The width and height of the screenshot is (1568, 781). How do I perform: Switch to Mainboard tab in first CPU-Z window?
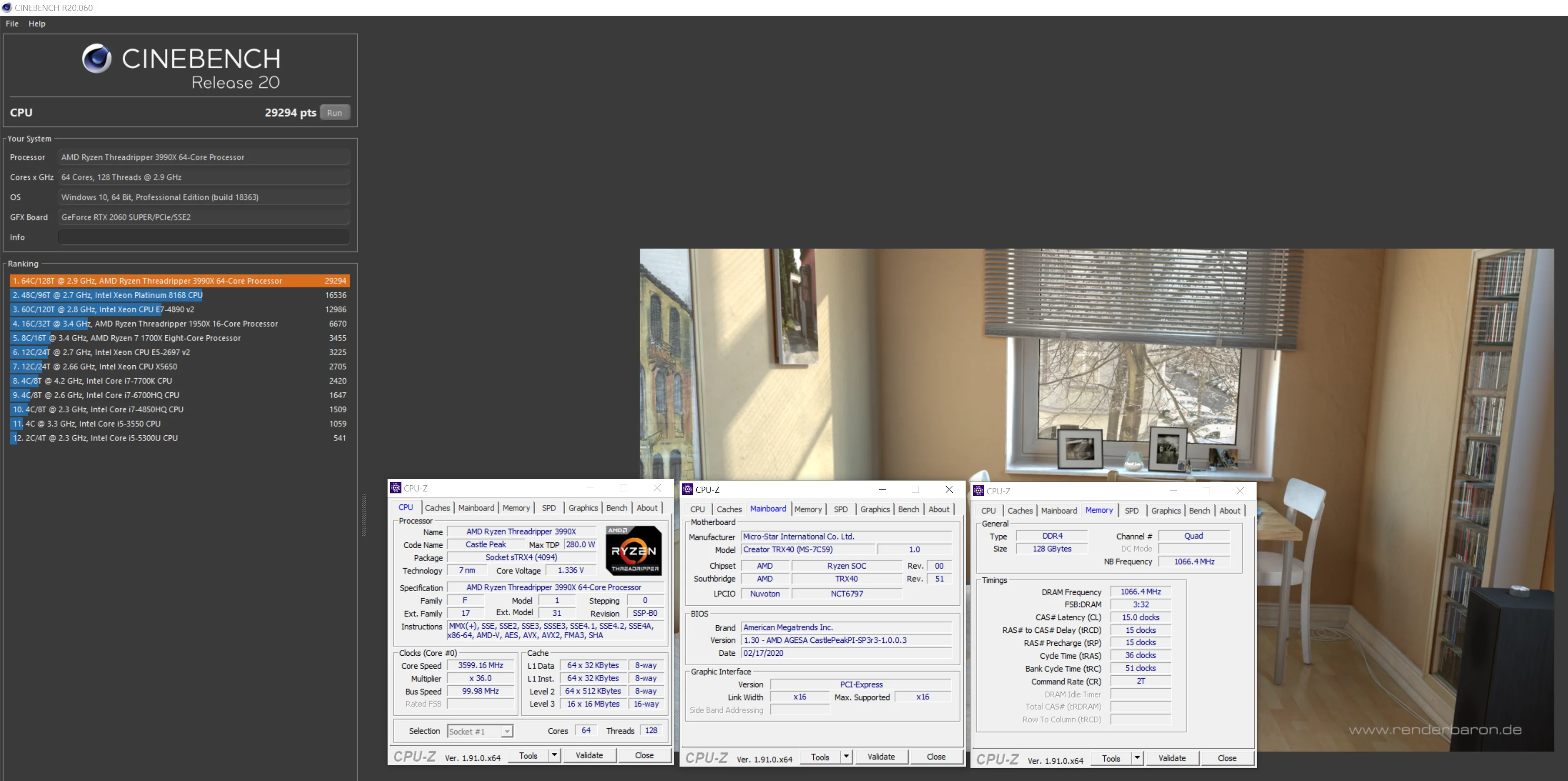pyautogui.click(x=476, y=508)
